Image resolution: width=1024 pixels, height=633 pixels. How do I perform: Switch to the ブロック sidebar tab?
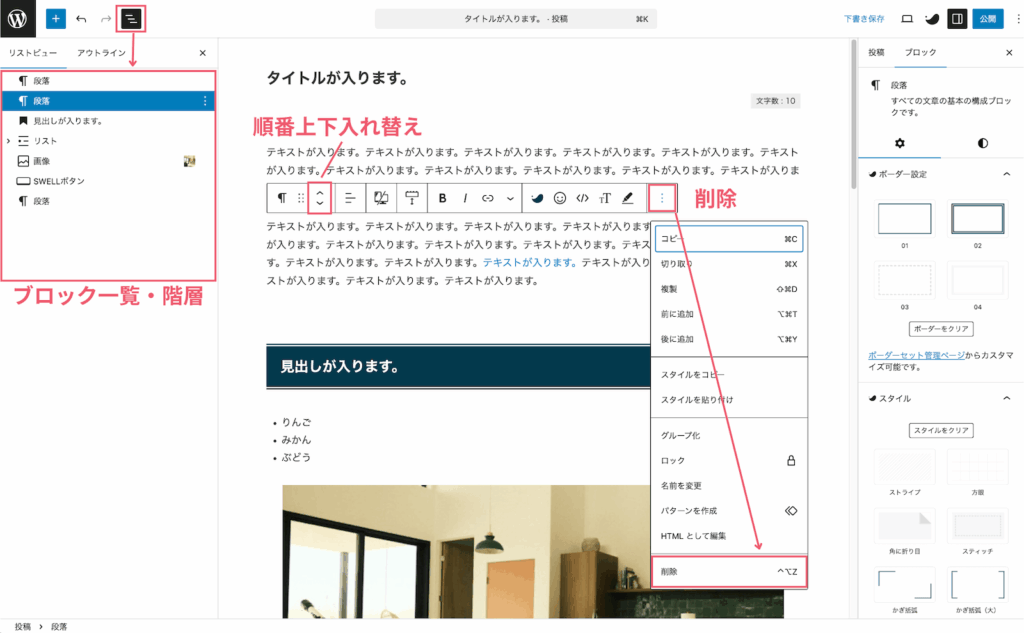(920, 52)
